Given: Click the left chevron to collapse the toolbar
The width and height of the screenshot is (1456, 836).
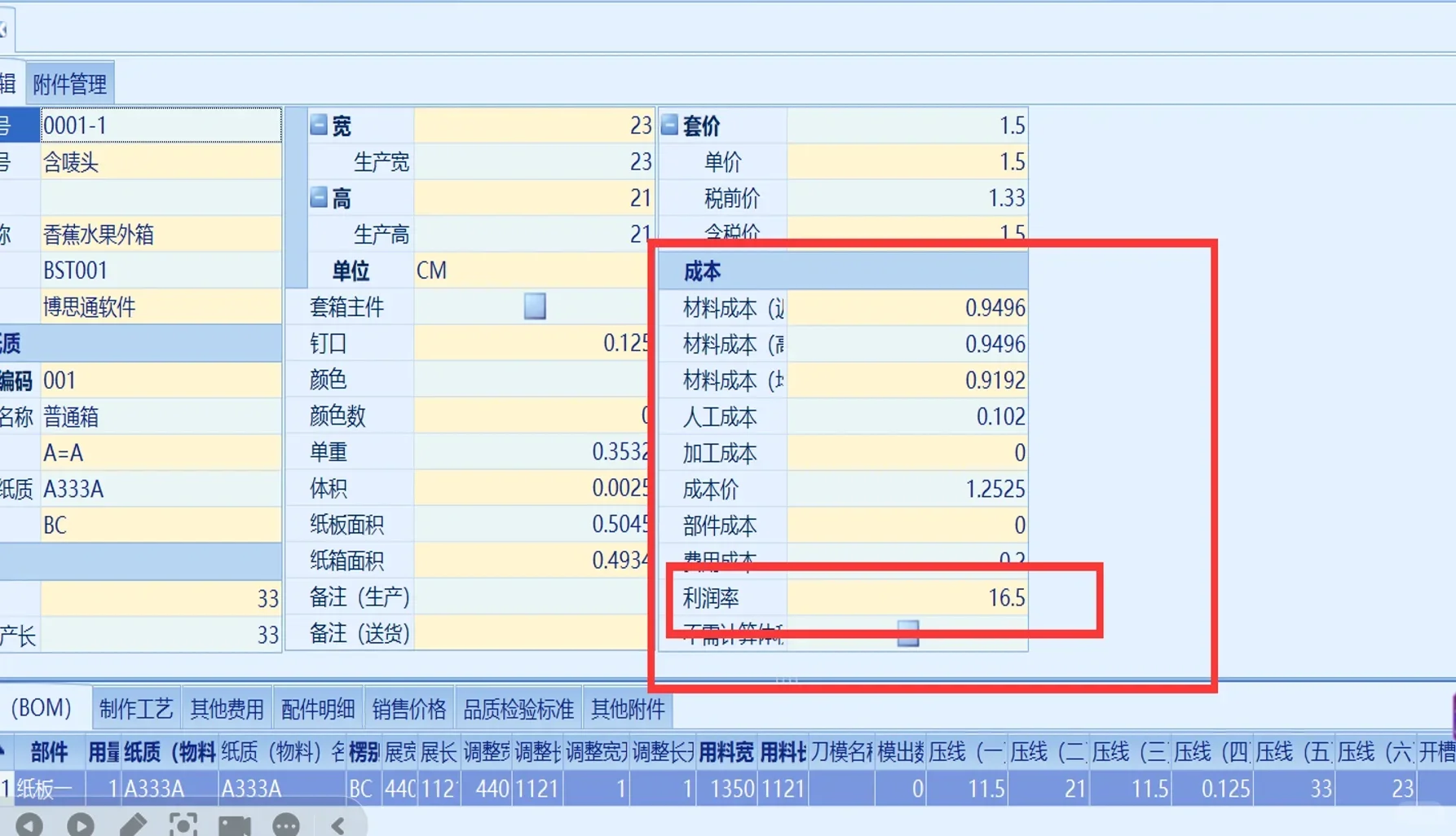Looking at the screenshot, I should [338, 825].
